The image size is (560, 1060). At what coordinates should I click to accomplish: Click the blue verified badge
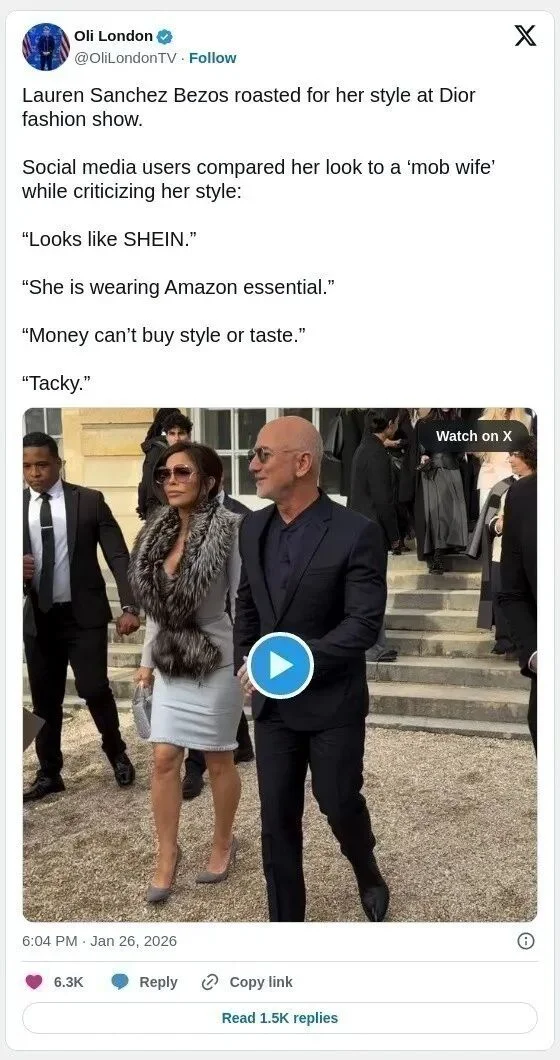point(164,37)
